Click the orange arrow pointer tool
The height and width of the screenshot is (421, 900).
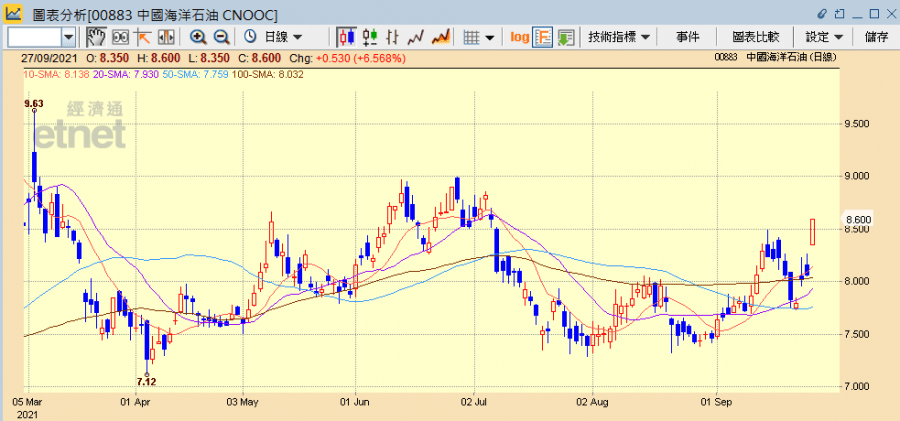pyautogui.click(x=142, y=37)
